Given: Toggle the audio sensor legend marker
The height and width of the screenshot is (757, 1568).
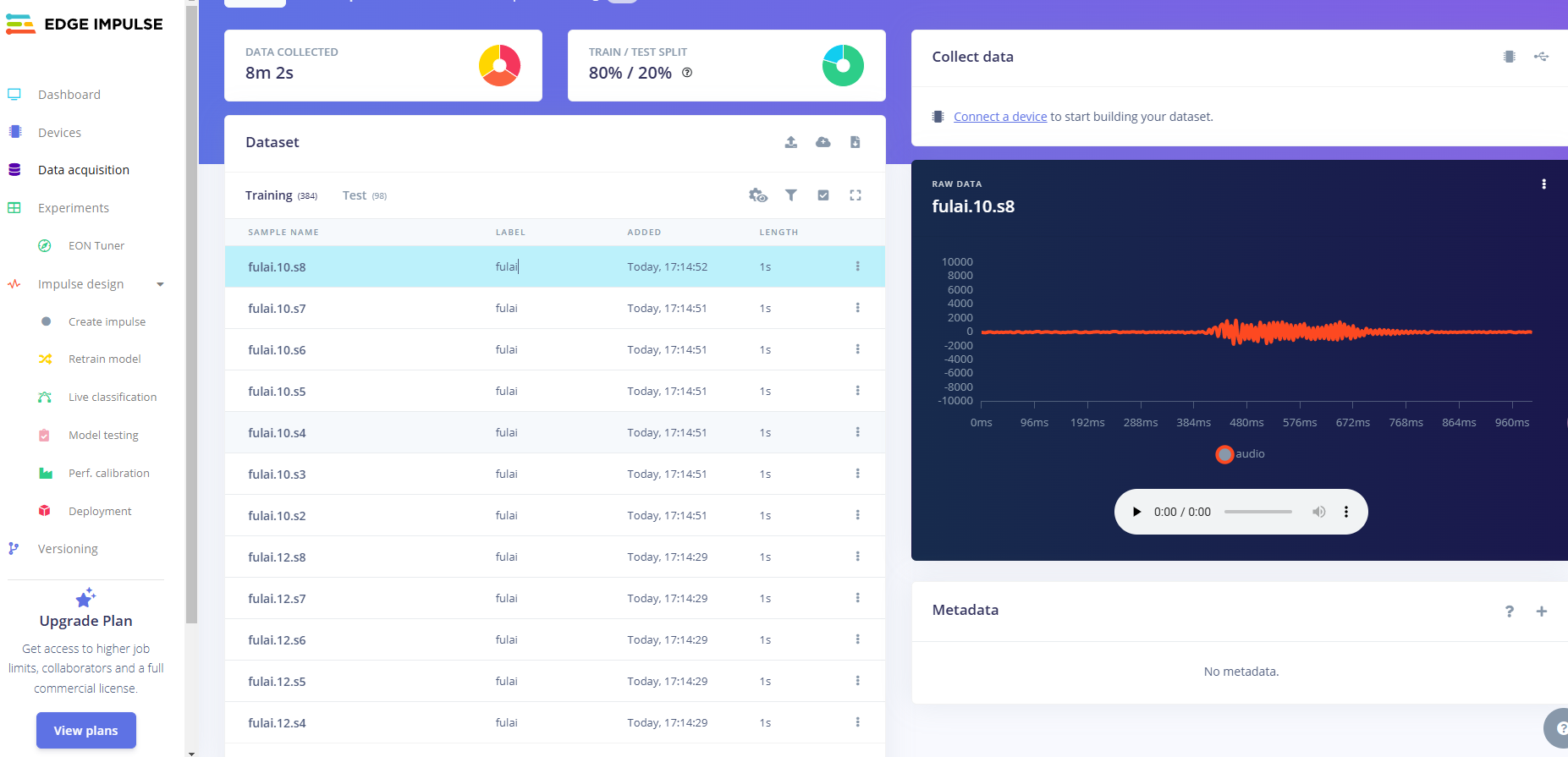Looking at the screenshot, I should 1224,454.
